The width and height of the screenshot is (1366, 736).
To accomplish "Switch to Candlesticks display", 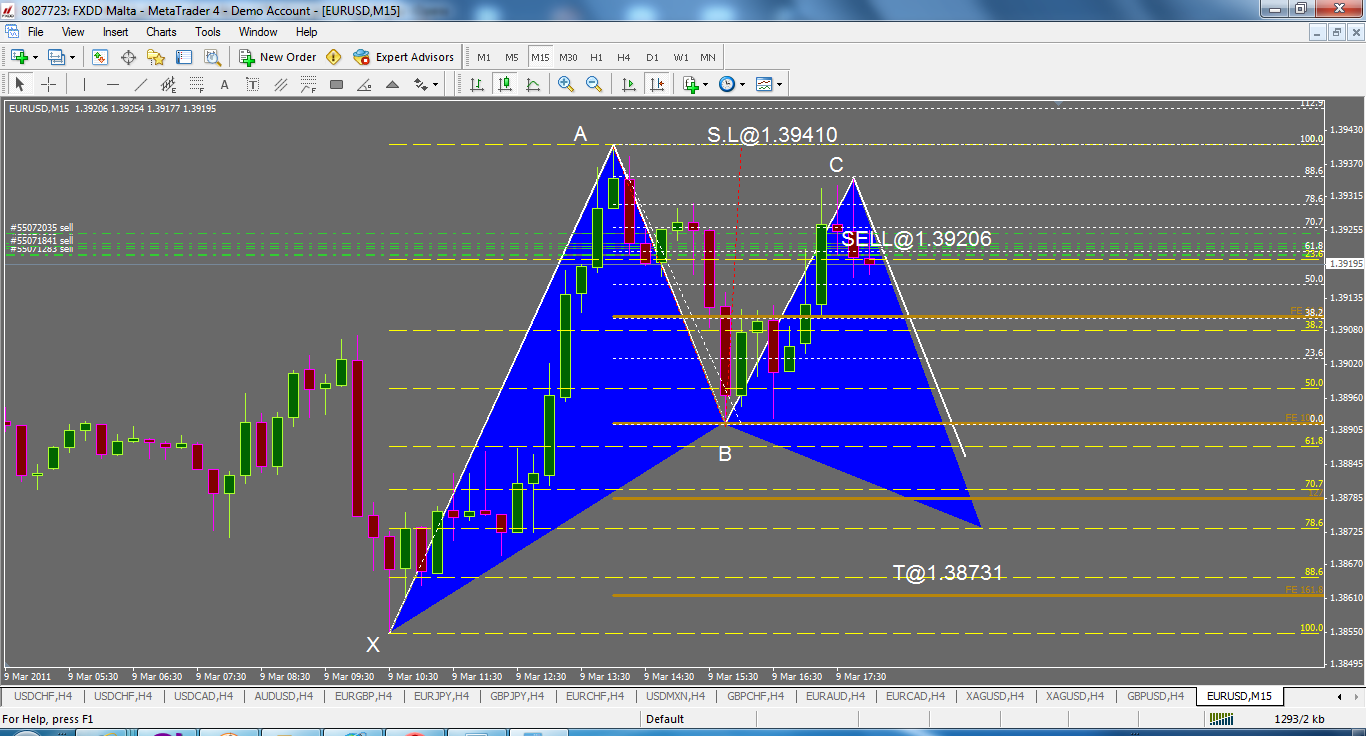I will 506,84.
